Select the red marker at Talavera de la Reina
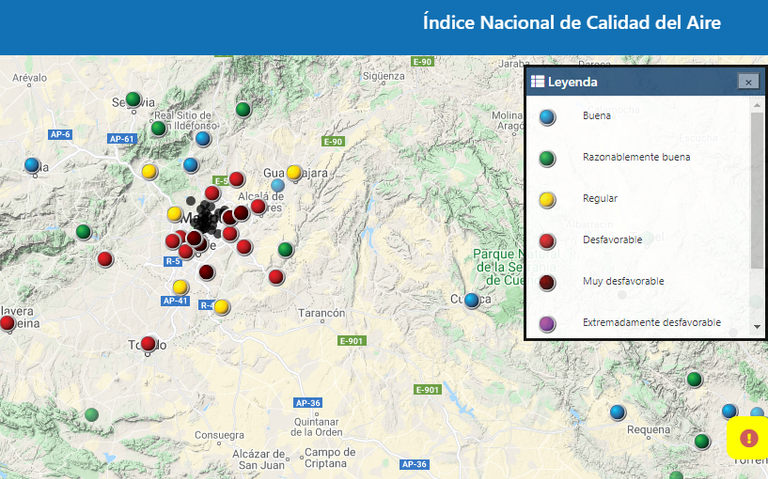This screenshot has height=479, width=768. pos(7,323)
